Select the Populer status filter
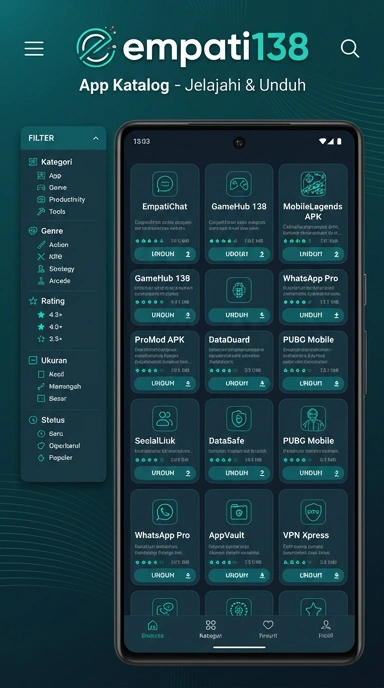 [x=55, y=458]
